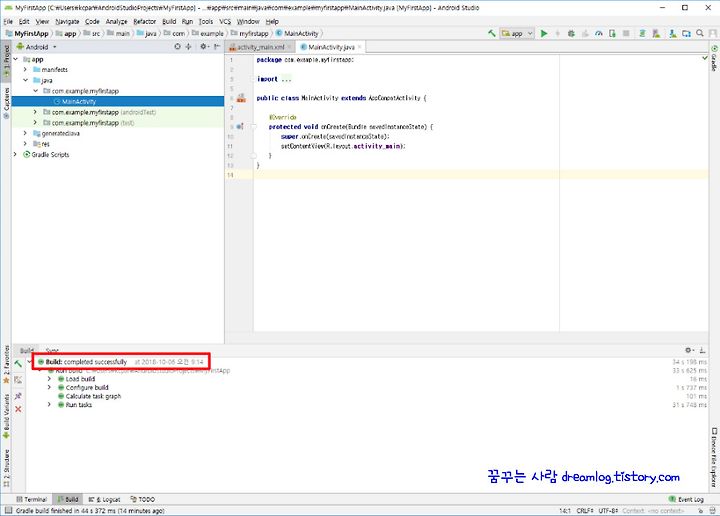This screenshot has height=516, width=720.
Task: Expand the Load build step
Action: (49, 379)
